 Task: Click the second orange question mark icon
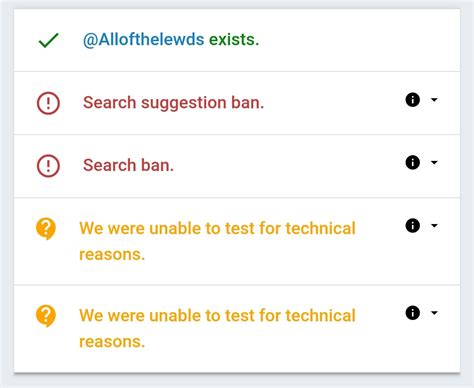click(x=46, y=316)
